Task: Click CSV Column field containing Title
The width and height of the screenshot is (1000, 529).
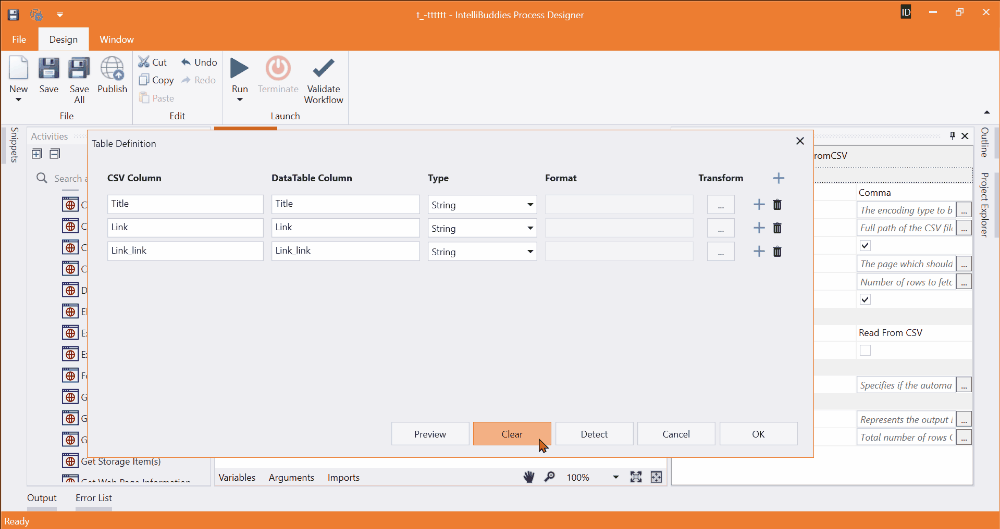Action: 185,204
